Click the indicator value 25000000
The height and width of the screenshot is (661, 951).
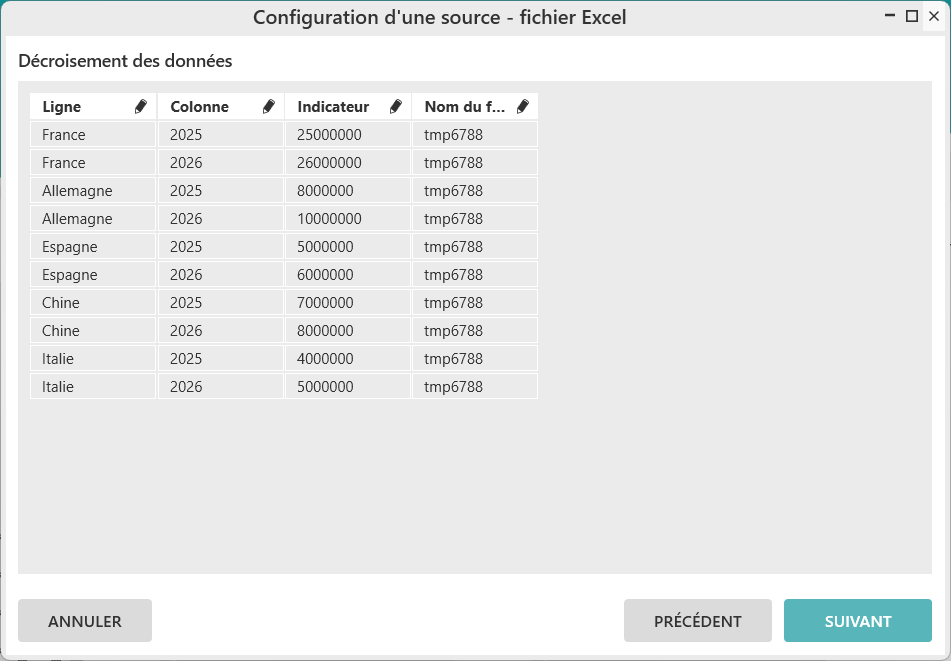[329, 135]
